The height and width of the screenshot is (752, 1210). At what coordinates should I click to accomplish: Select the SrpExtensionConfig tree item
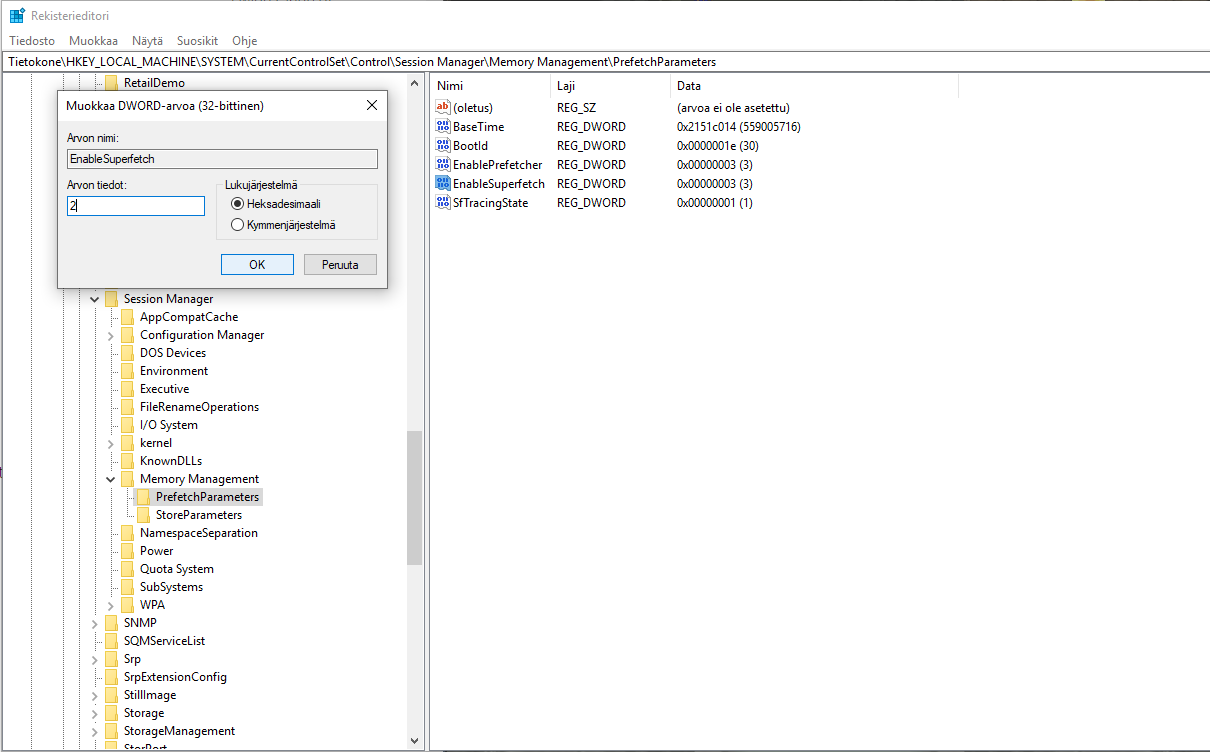point(175,677)
